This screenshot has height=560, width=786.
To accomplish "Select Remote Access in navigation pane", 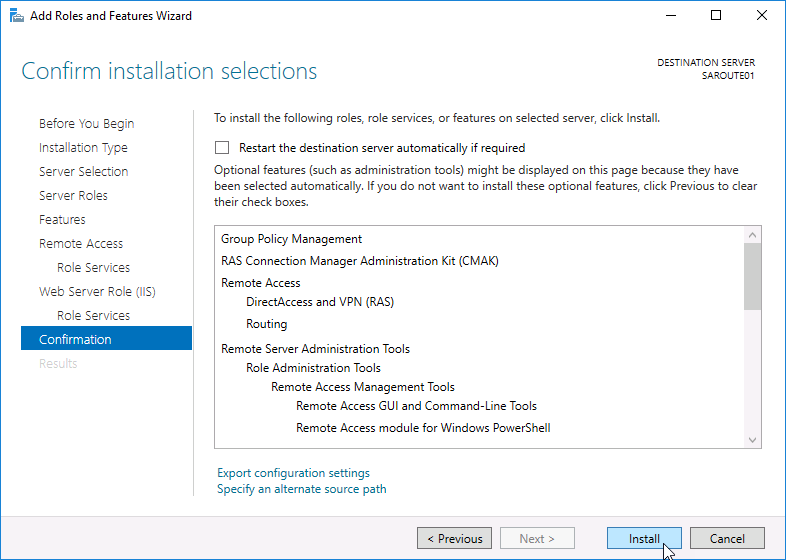I will pyautogui.click(x=81, y=244).
